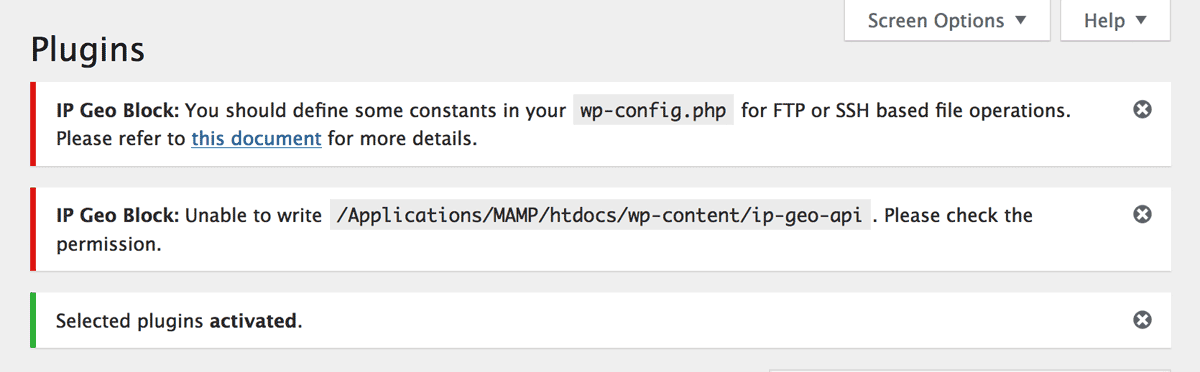Open the "this document" link

256,138
